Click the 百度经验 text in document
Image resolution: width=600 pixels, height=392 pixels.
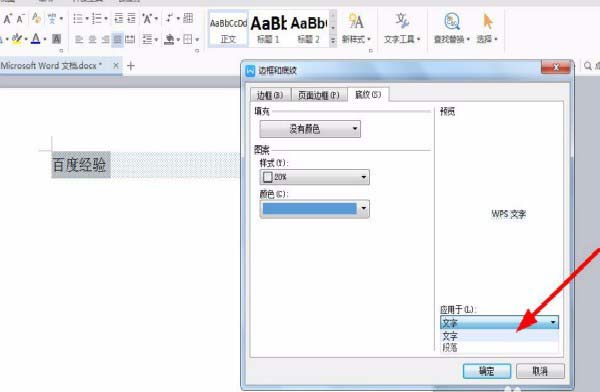coord(79,165)
